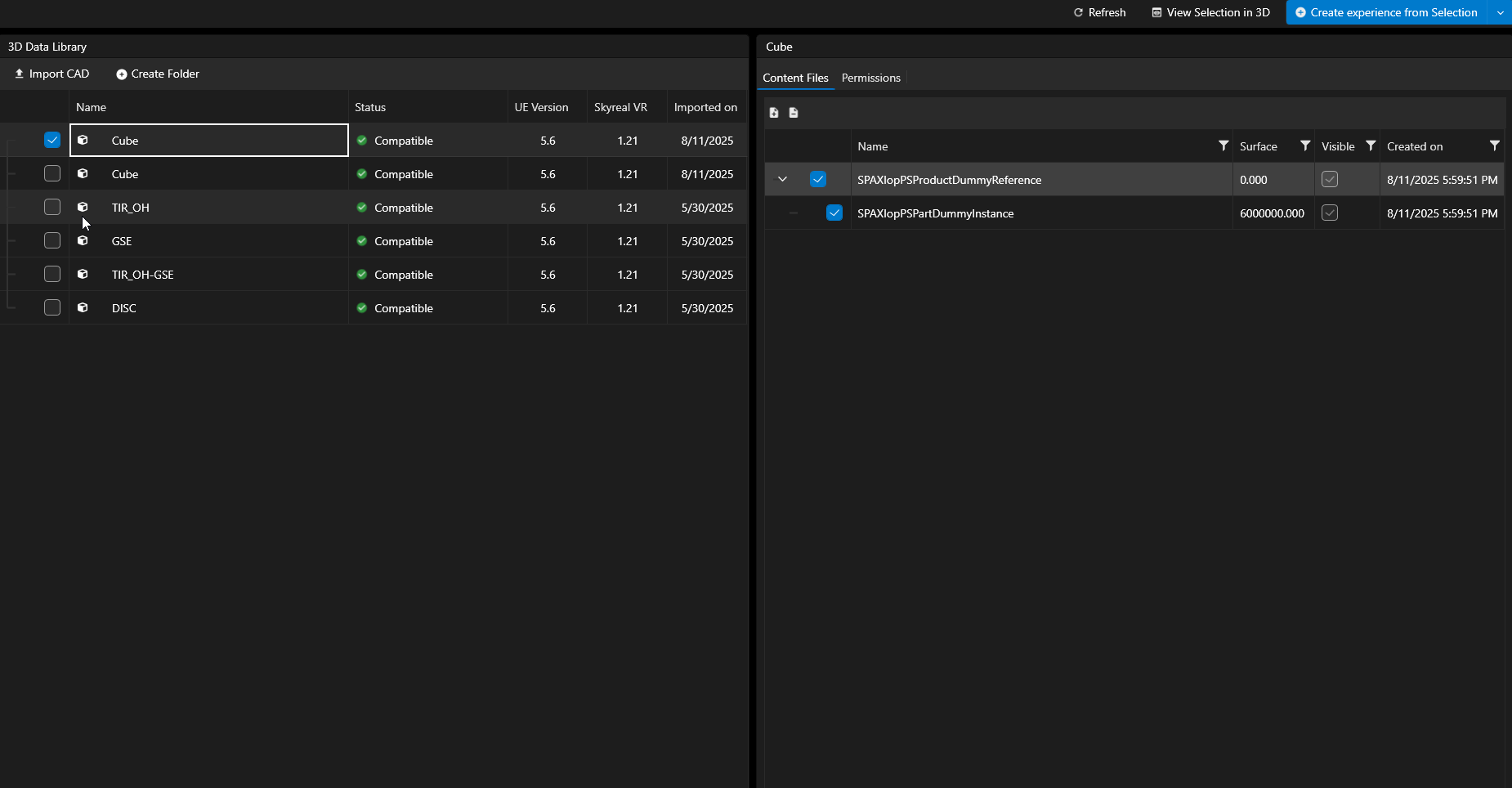Click the expand-all file icon with plus
1512x788 pixels.
click(x=774, y=113)
